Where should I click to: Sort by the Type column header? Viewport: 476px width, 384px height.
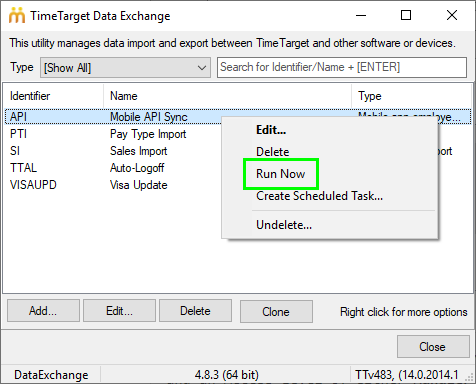tap(411, 96)
